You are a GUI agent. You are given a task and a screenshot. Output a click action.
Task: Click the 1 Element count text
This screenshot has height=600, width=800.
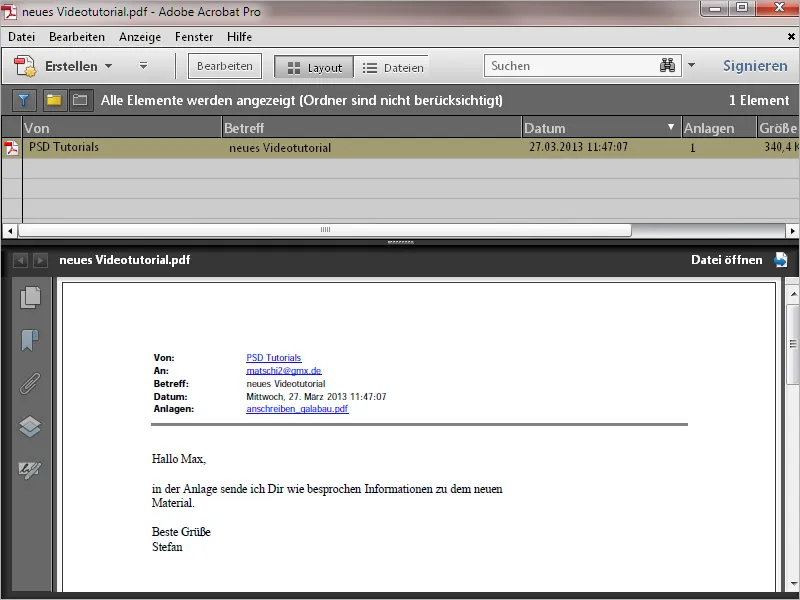tap(759, 100)
